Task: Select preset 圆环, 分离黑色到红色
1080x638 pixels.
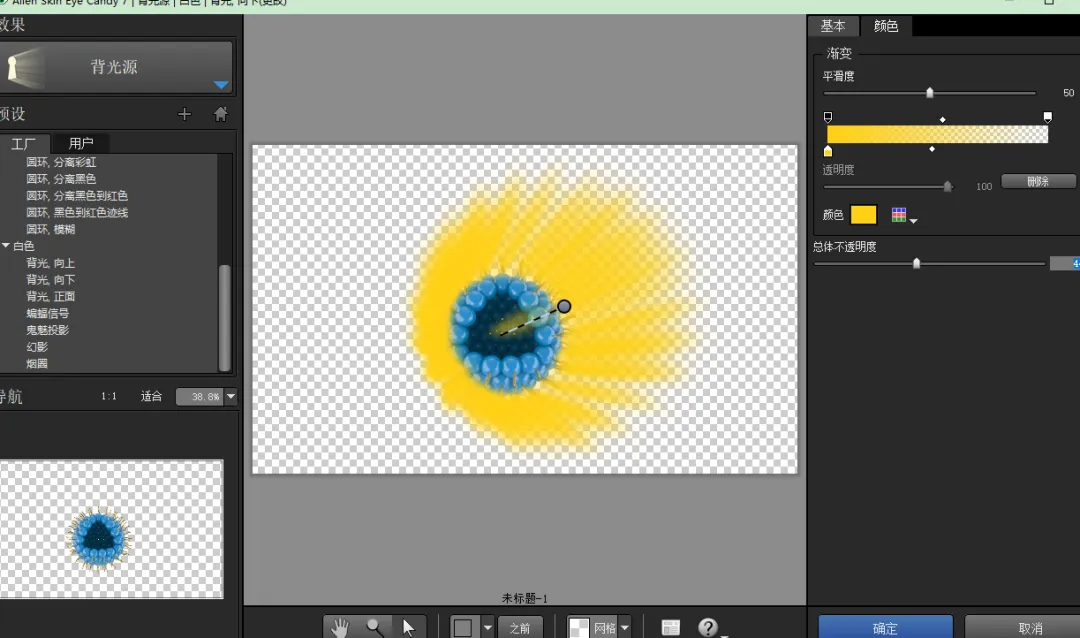Action: click(77, 196)
